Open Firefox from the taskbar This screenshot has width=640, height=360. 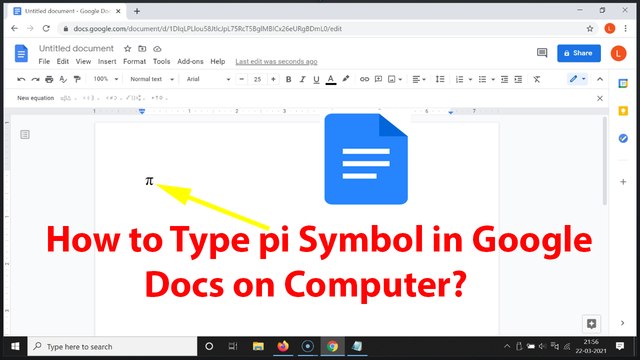283,347
